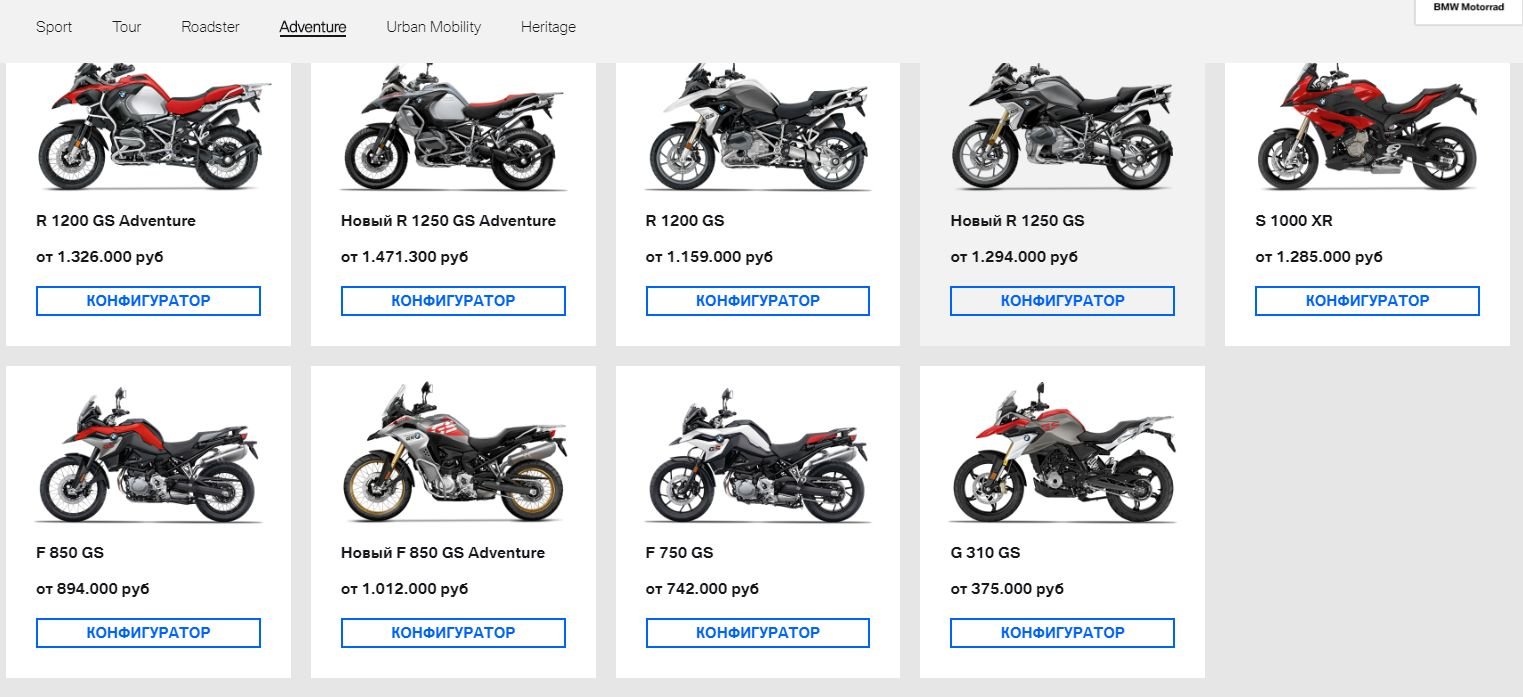Open Конфигуратор for R 1200 GS Adventure
Image resolution: width=1523 pixels, height=697 pixels.
[x=148, y=301]
